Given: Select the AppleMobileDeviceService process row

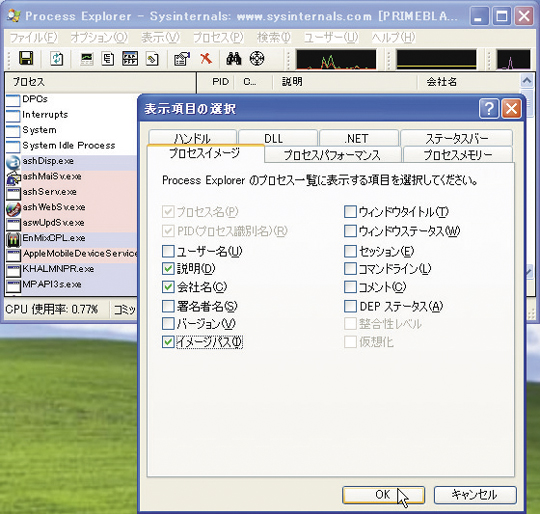Looking at the screenshot, I should (72, 254).
